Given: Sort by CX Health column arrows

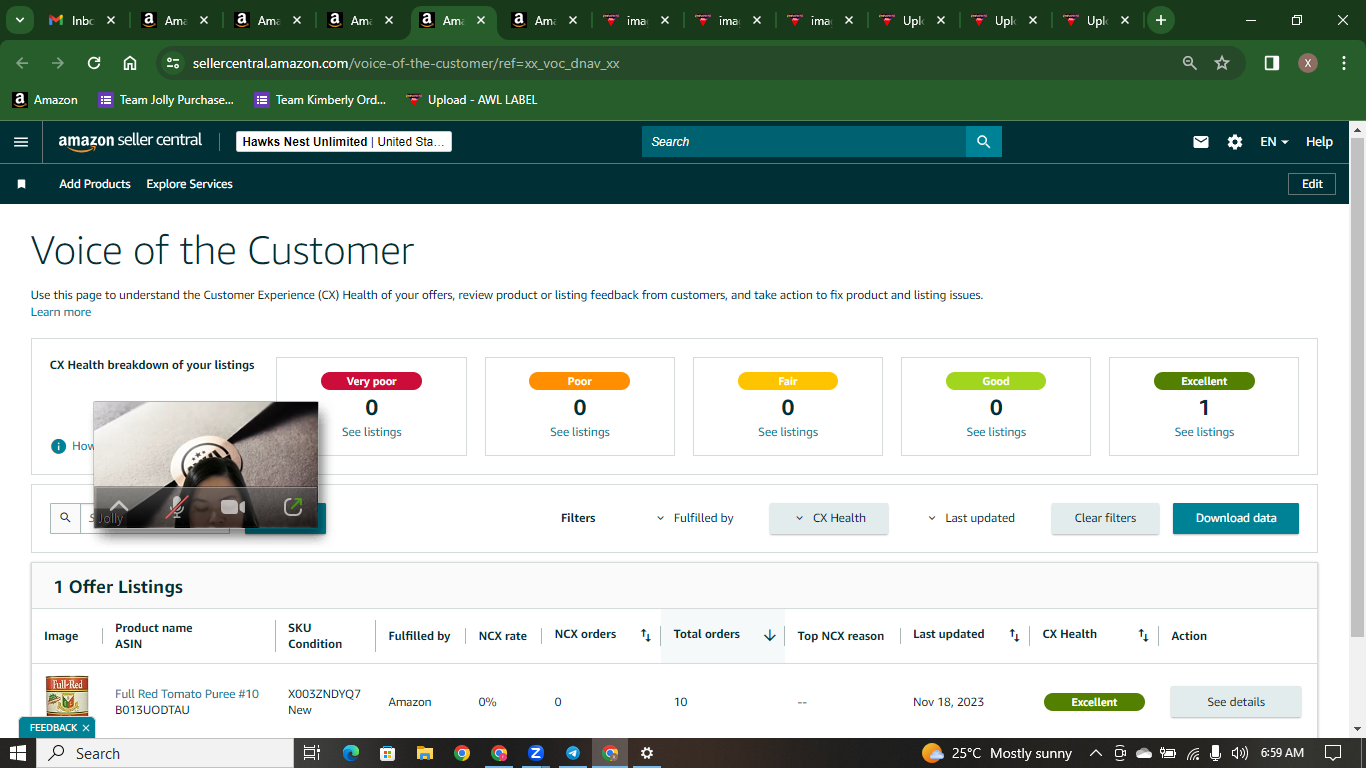Looking at the screenshot, I should pyautogui.click(x=1143, y=635).
